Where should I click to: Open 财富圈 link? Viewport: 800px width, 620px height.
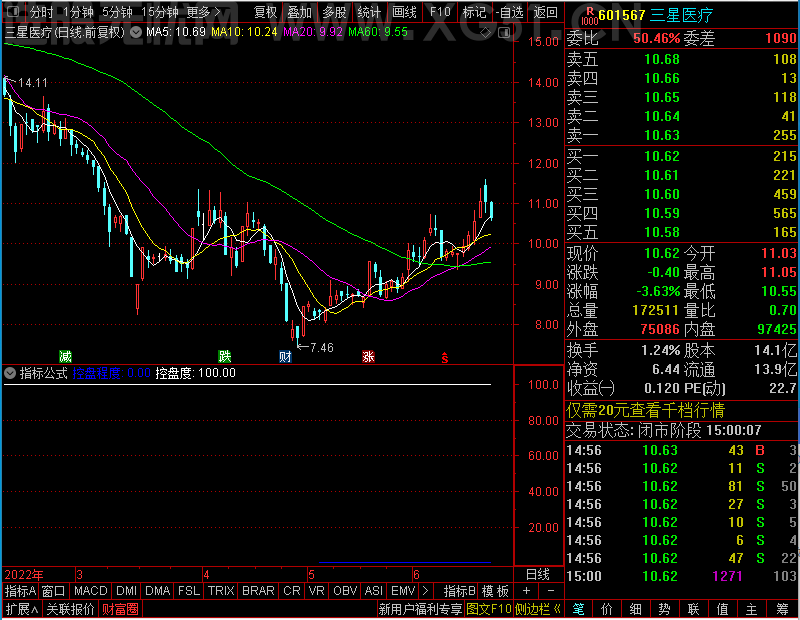coord(120,609)
